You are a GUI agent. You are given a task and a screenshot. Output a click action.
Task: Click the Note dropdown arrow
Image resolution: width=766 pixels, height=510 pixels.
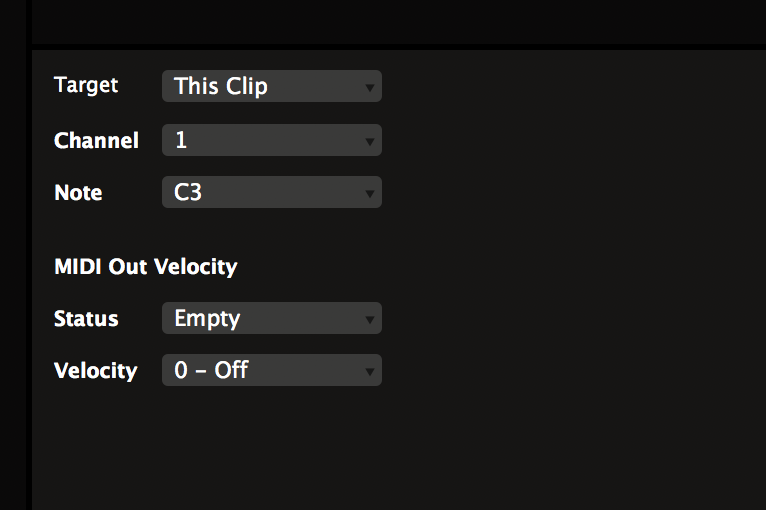370,193
